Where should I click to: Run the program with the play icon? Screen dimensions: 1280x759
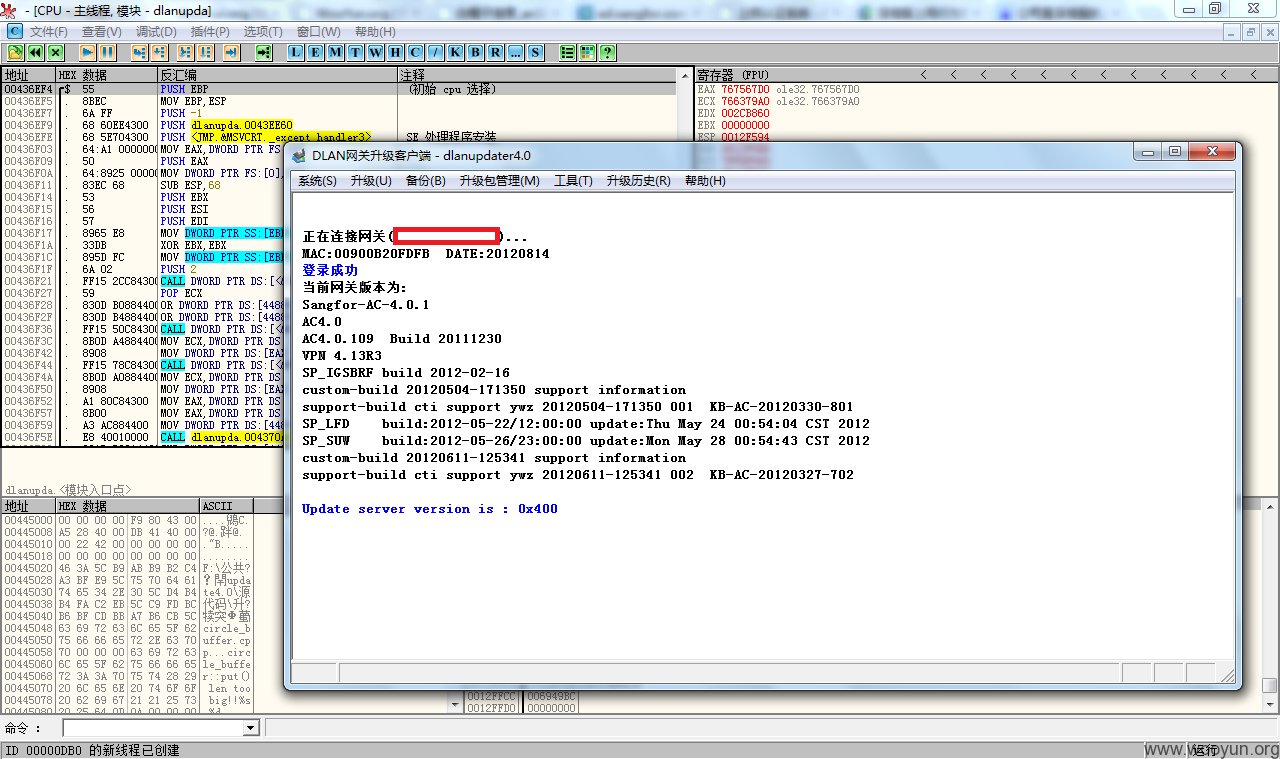[87, 52]
